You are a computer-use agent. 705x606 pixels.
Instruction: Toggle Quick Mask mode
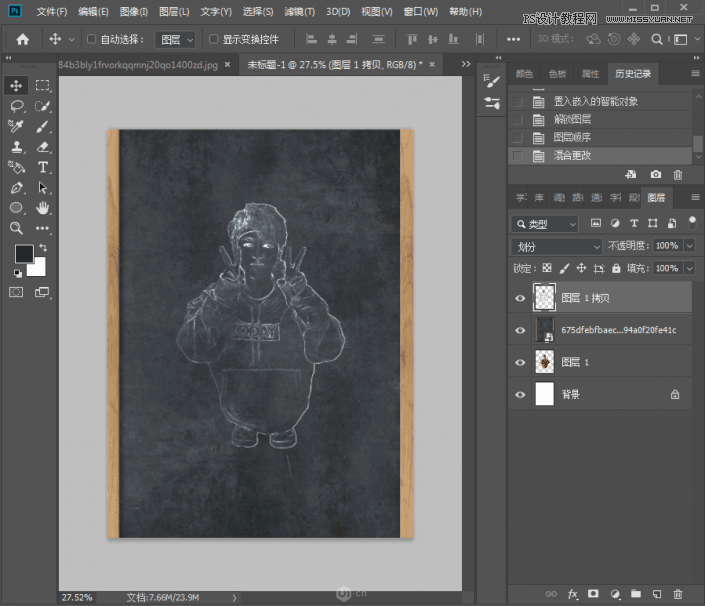pyautogui.click(x=16, y=292)
